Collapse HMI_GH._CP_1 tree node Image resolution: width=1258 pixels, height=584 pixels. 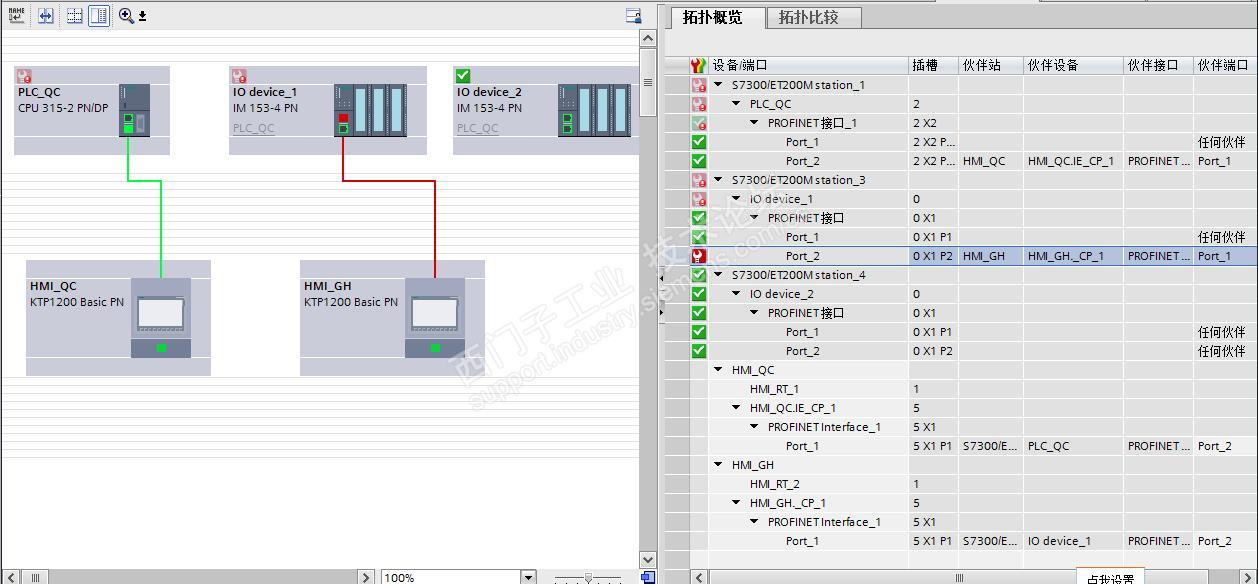(x=737, y=503)
